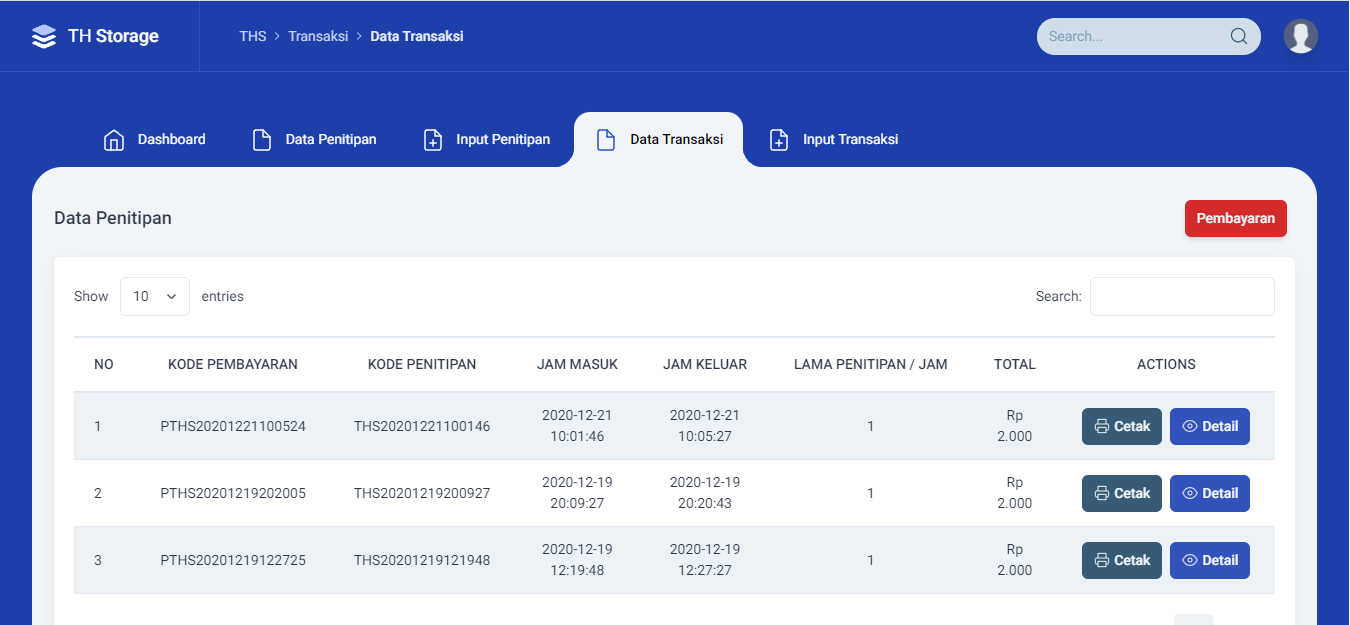Go to the Data Penitipan tab
Viewport: 1350px width, 625px height.
[x=330, y=140]
